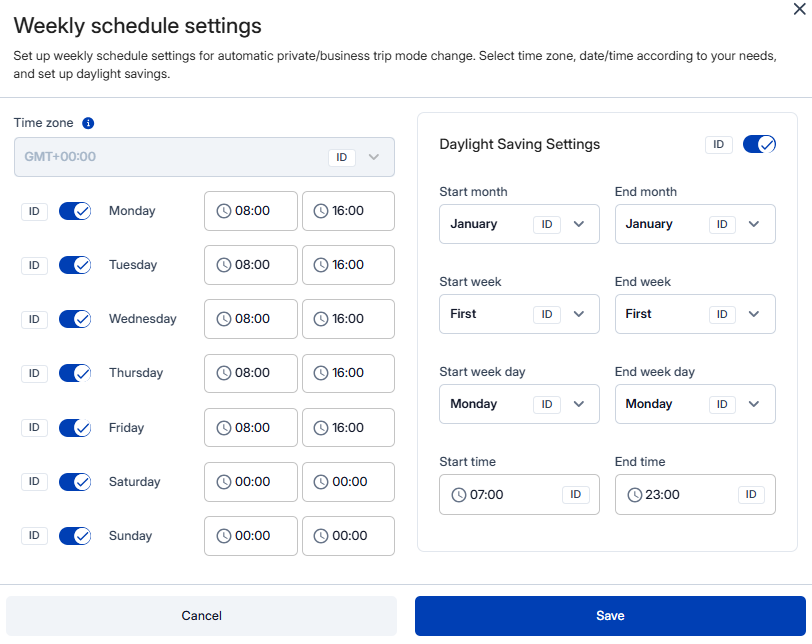This screenshot has height=644, width=812.
Task: Click Thursday end time field showing 16:00
Action: [x=348, y=373]
